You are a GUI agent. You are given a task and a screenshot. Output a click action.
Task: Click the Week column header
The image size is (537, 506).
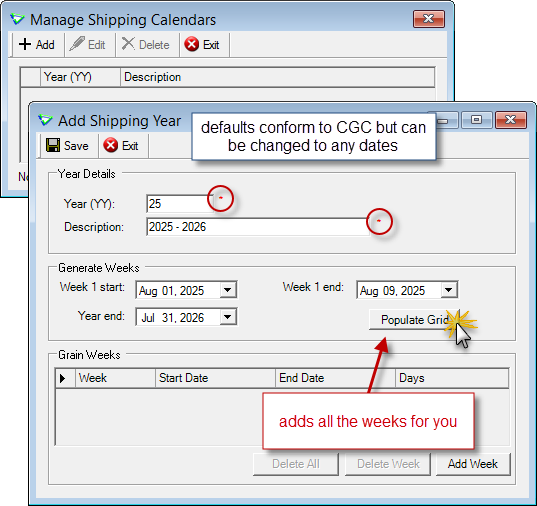click(x=115, y=378)
